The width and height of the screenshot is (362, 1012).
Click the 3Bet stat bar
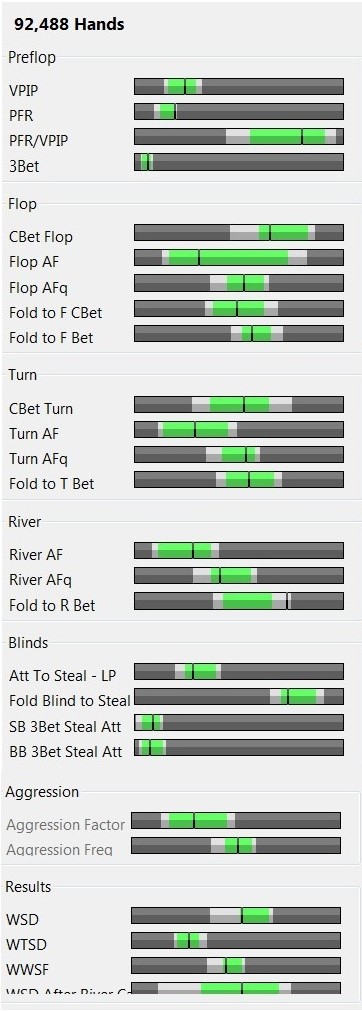[239, 161]
